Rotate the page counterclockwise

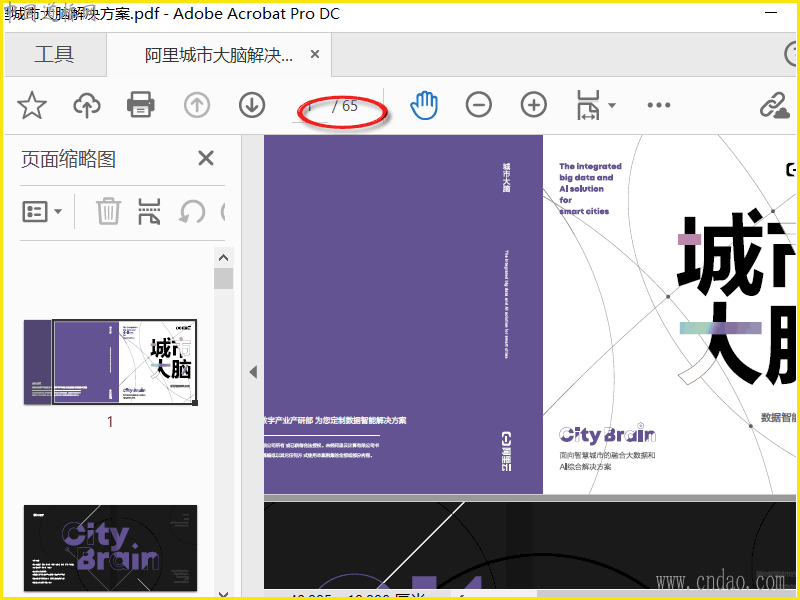tap(192, 211)
